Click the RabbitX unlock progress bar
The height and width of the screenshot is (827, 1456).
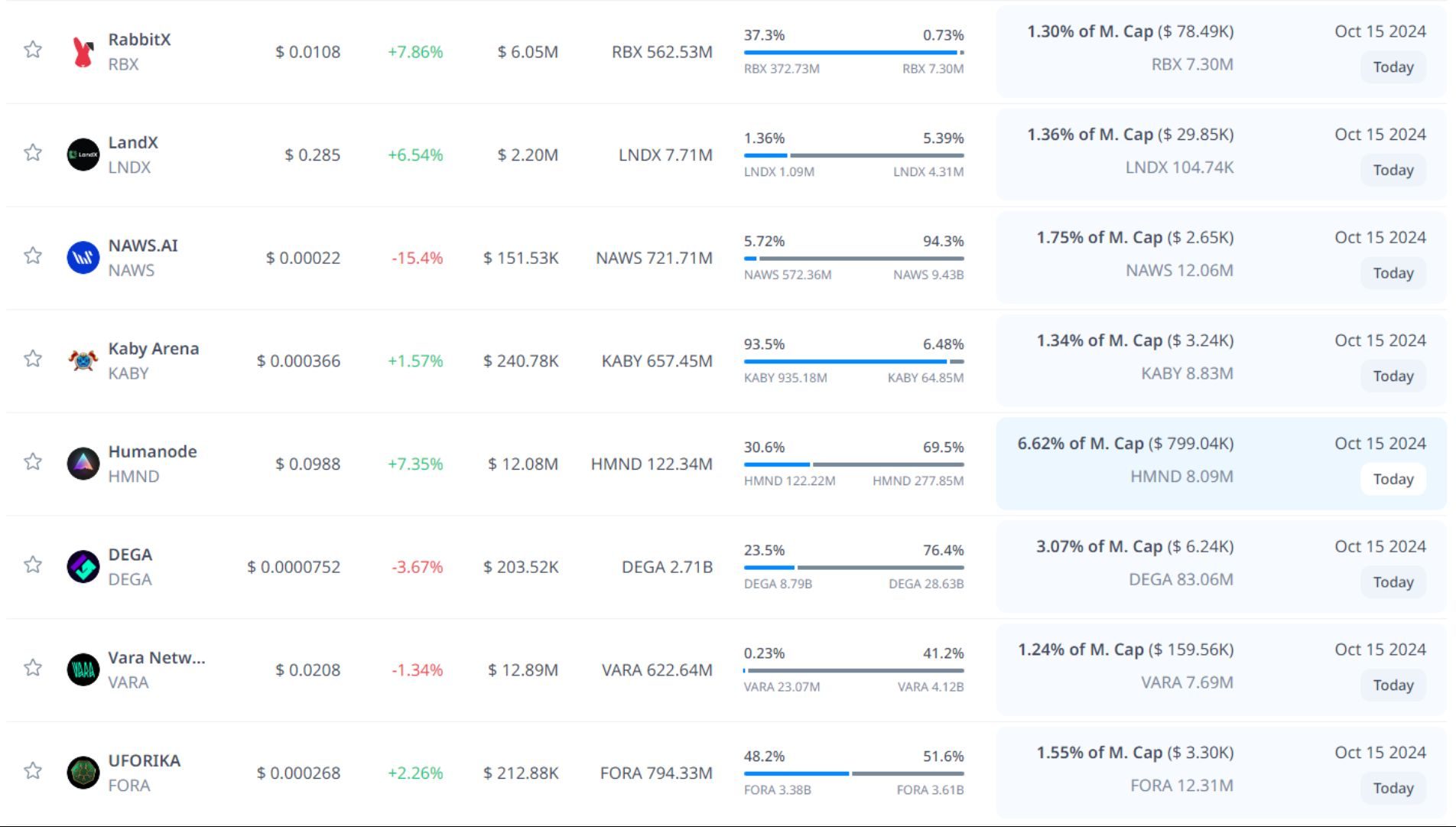[x=853, y=53]
